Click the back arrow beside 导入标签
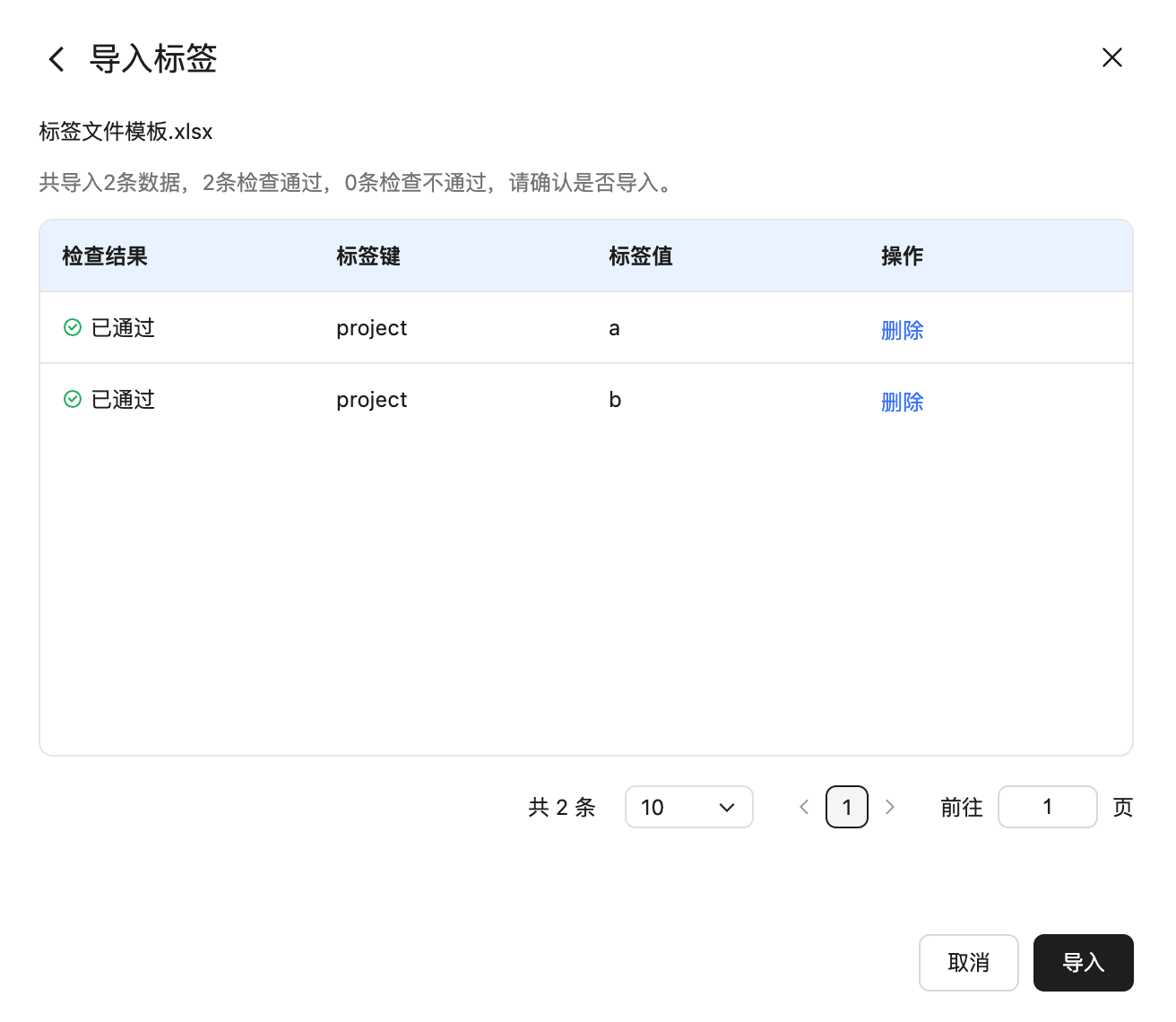Screen dimensions: 1176x1022 point(56,59)
